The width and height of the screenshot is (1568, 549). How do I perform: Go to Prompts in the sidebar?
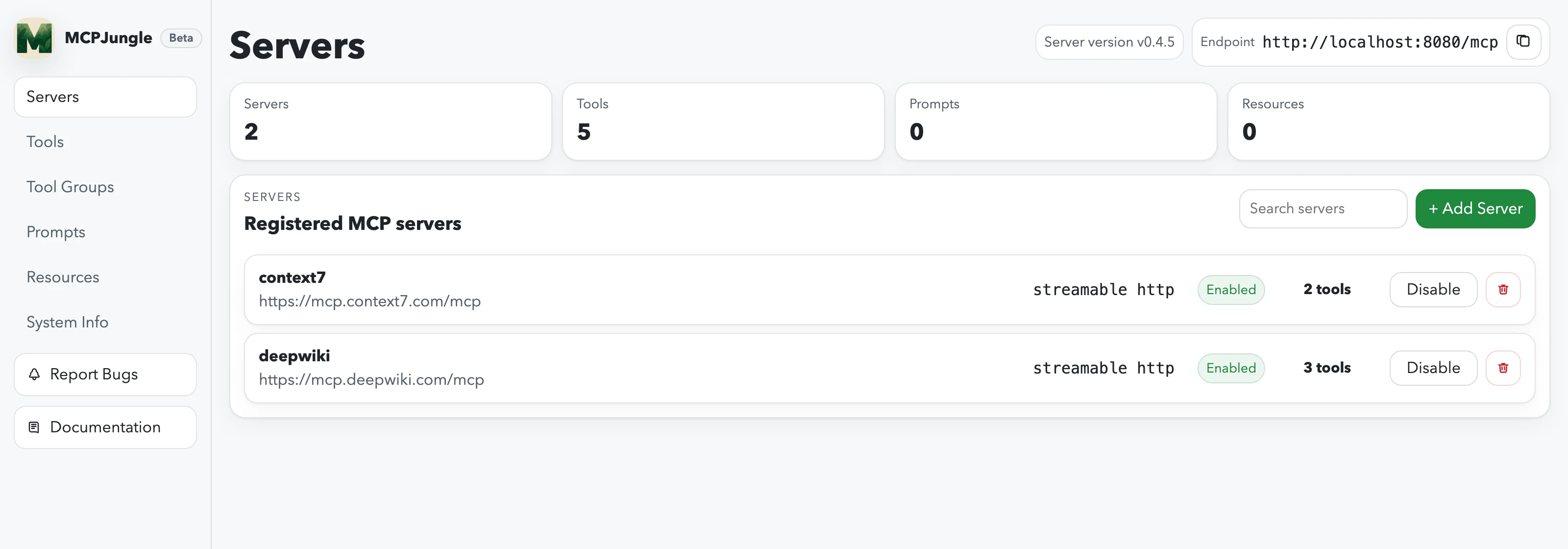point(55,232)
